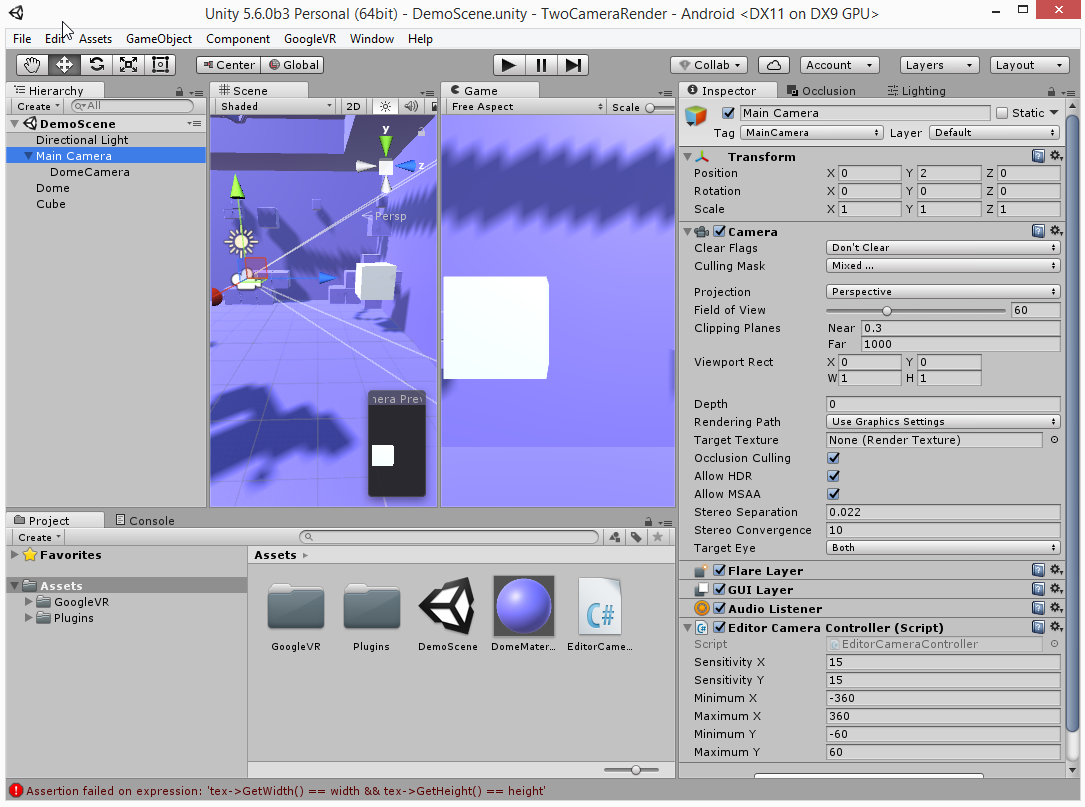
Task: Open cloud services panel icon
Action: [774, 65]
